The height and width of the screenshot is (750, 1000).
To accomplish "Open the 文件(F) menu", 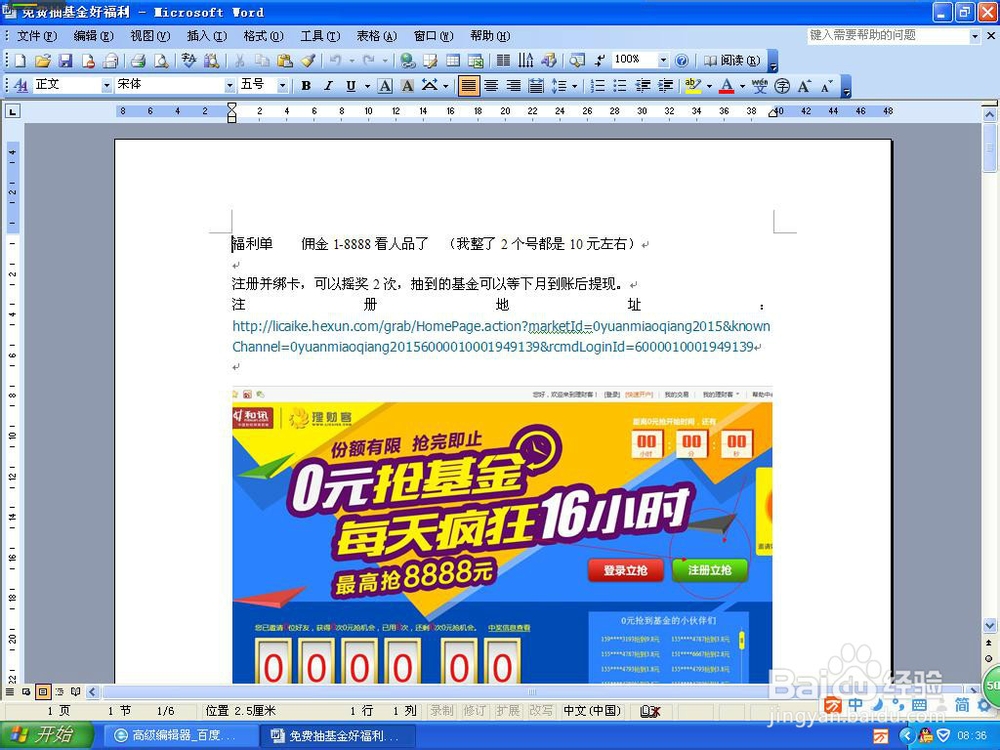I will [x=36, y=36].
